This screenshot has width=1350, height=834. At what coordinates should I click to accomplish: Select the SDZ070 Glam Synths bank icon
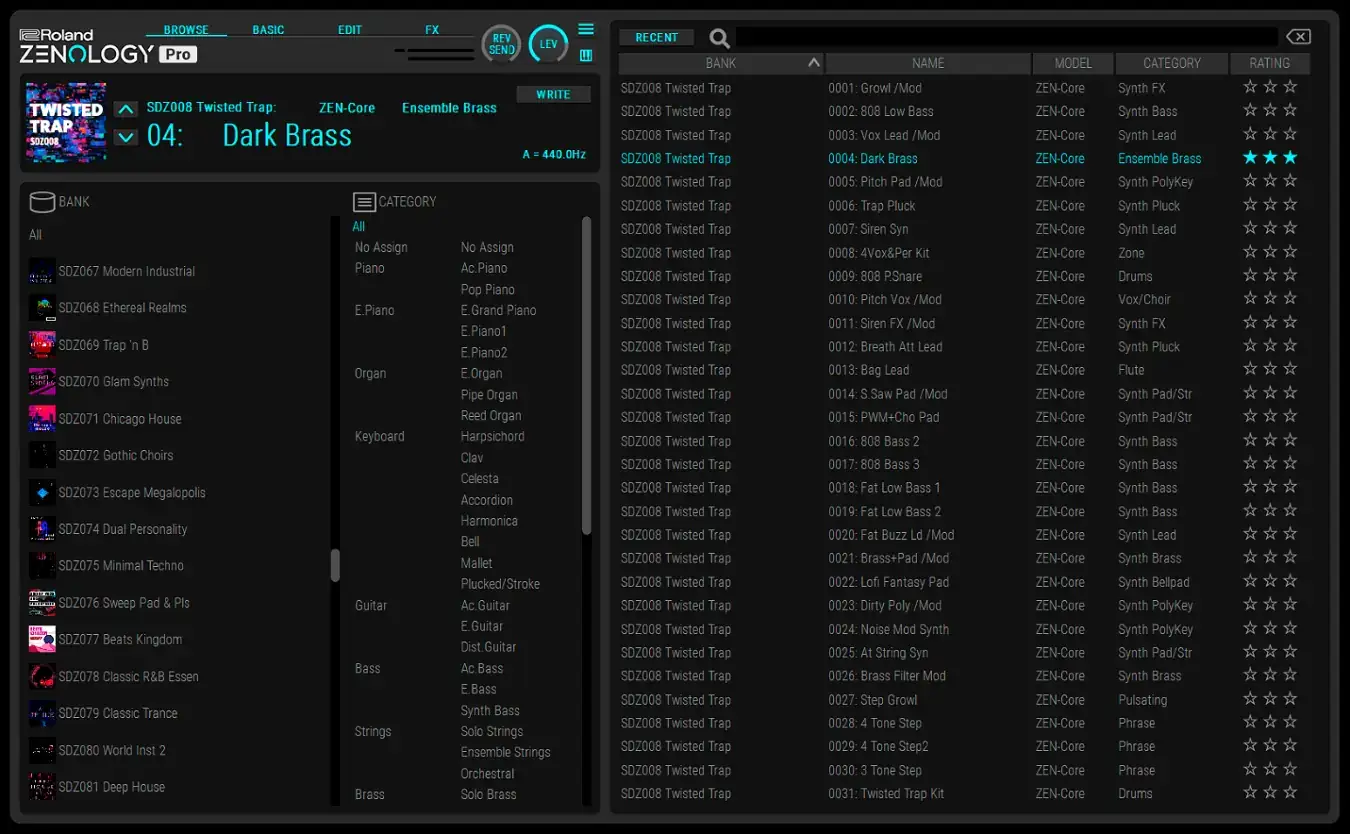click(x=42, y=382)
